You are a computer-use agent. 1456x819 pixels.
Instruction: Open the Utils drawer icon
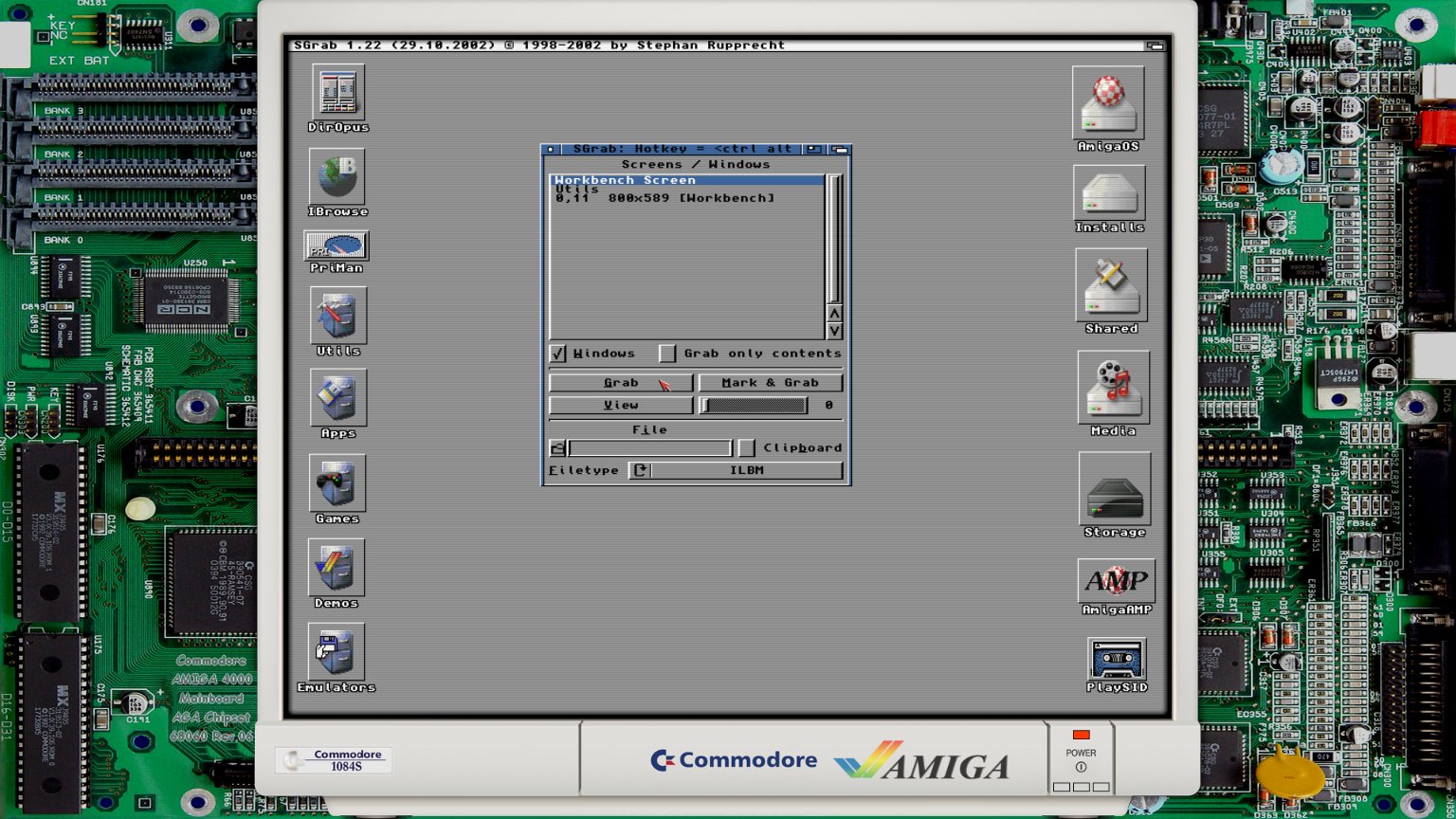point(337,316)
